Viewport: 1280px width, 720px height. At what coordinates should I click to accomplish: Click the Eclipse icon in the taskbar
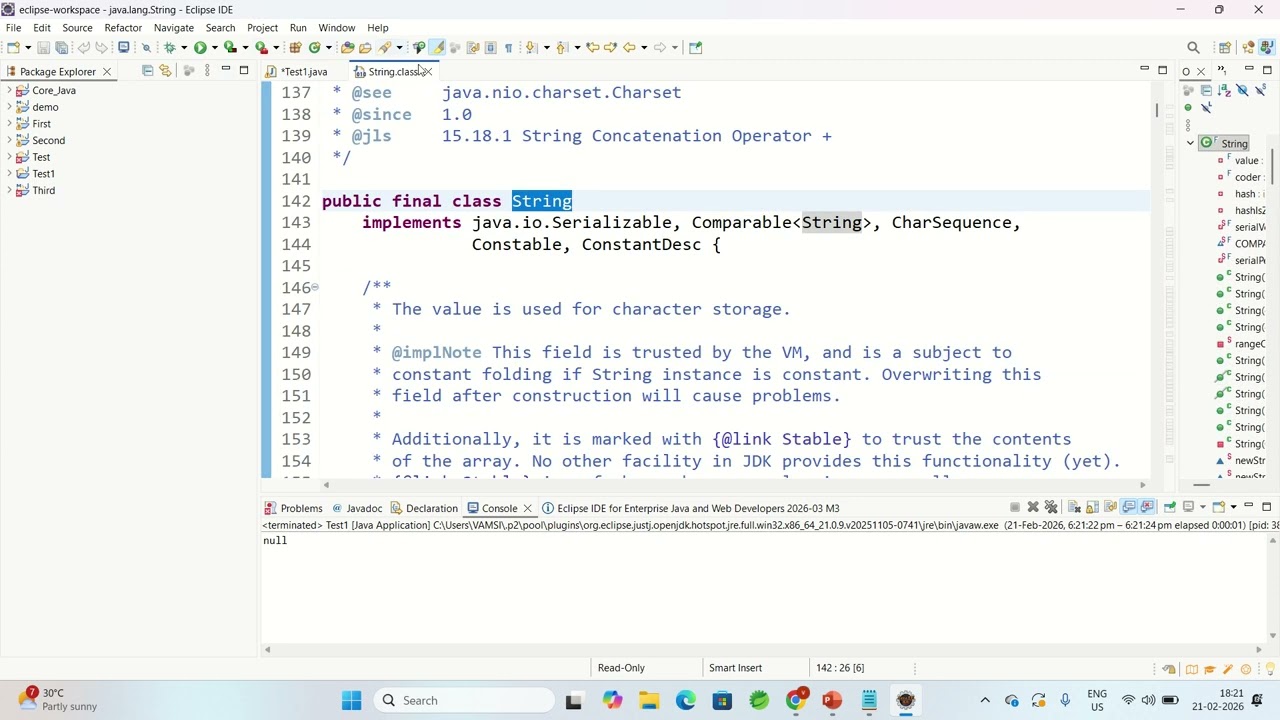point(906,700)
